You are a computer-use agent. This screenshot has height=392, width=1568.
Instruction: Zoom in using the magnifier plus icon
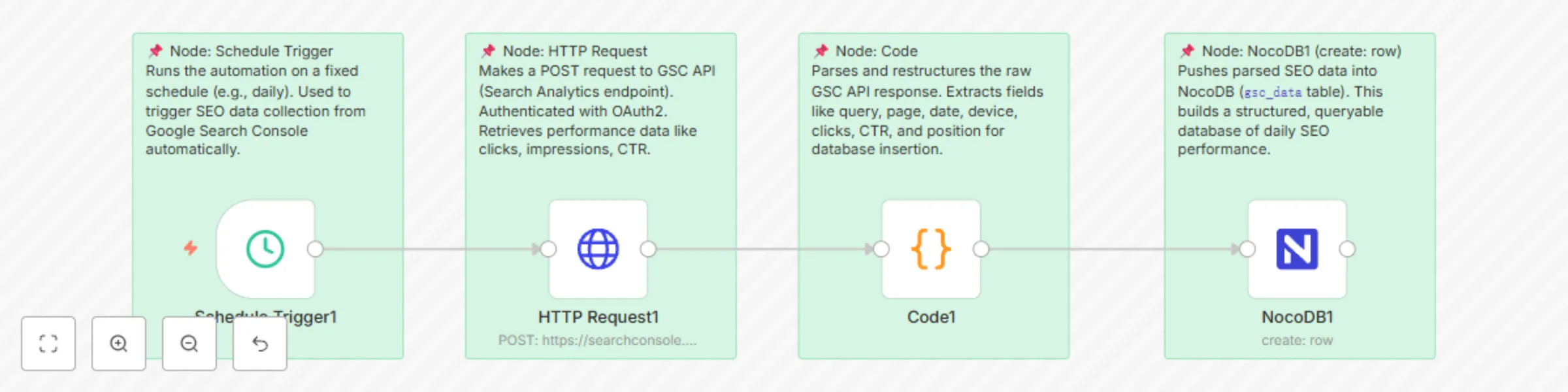click(x=118, y=343)
